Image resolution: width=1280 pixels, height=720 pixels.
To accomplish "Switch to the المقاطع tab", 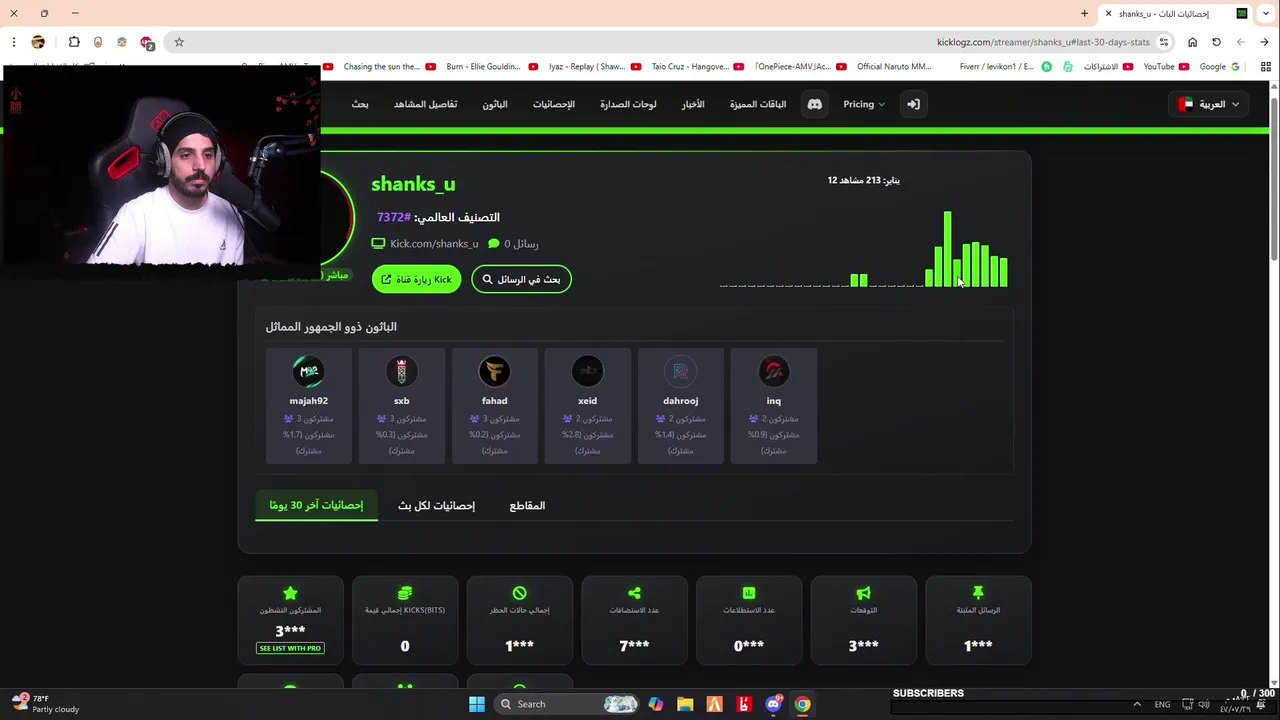I will coord(527,505).
